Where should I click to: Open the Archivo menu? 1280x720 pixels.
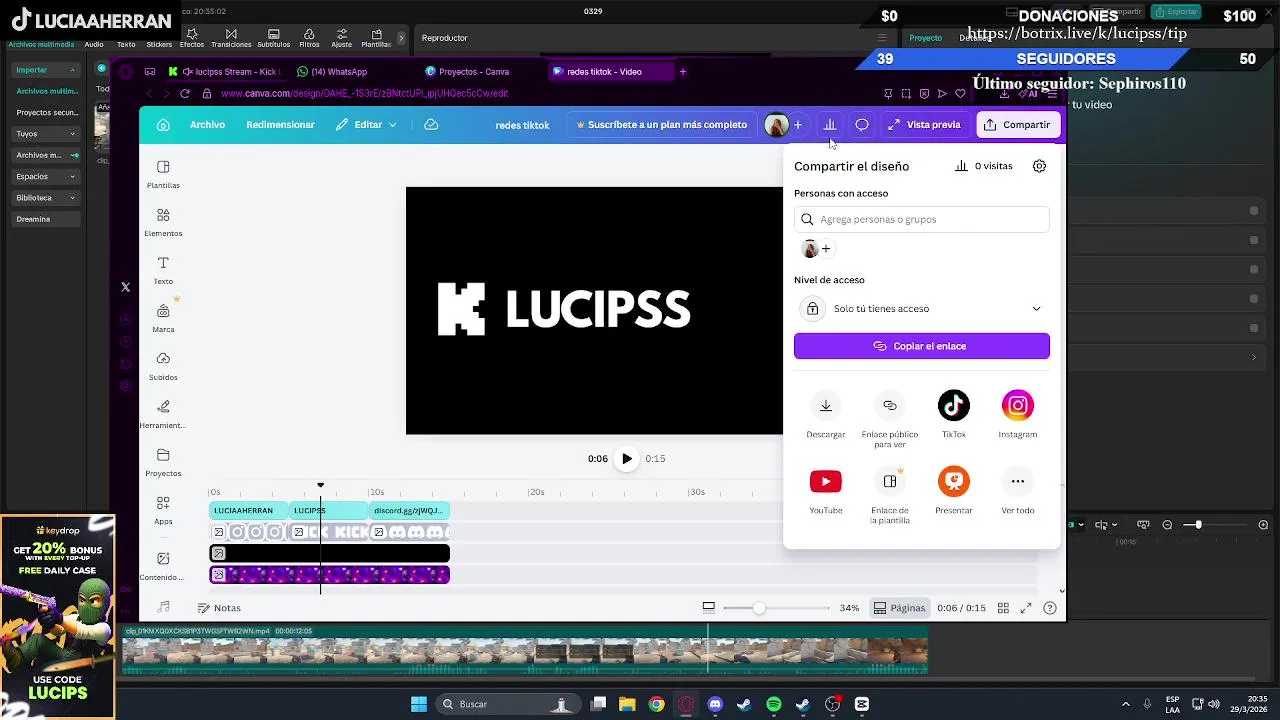pyautogui.click(x=207, y=125)
